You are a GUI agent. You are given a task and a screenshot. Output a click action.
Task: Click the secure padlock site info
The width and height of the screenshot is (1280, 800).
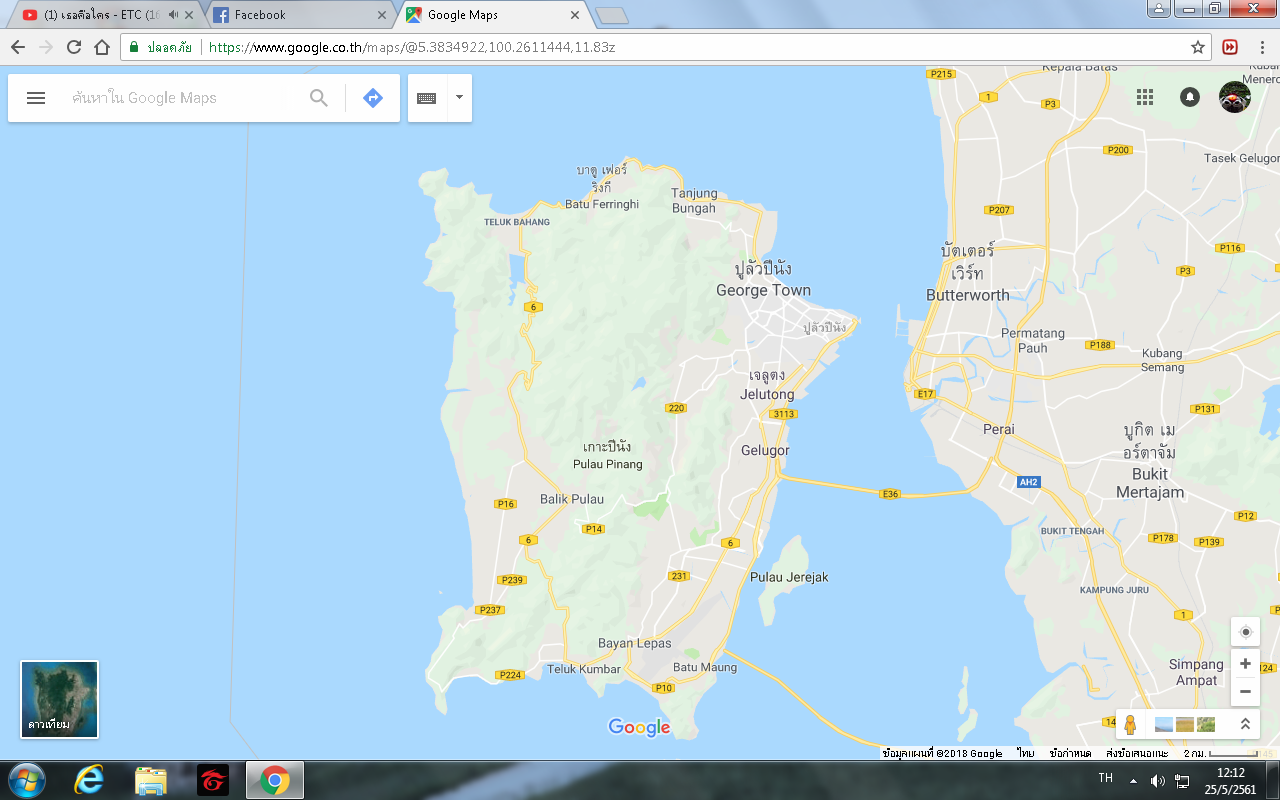135,47
